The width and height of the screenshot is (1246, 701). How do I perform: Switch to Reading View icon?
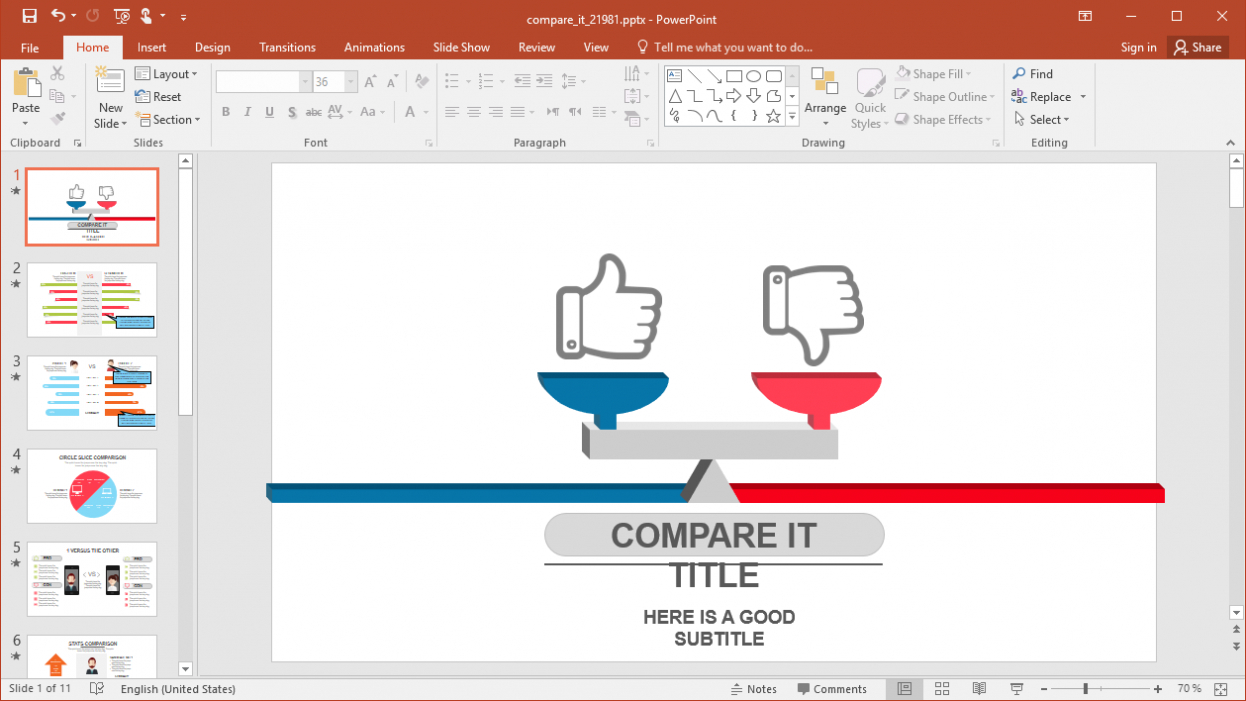click(x=979, y=689)
